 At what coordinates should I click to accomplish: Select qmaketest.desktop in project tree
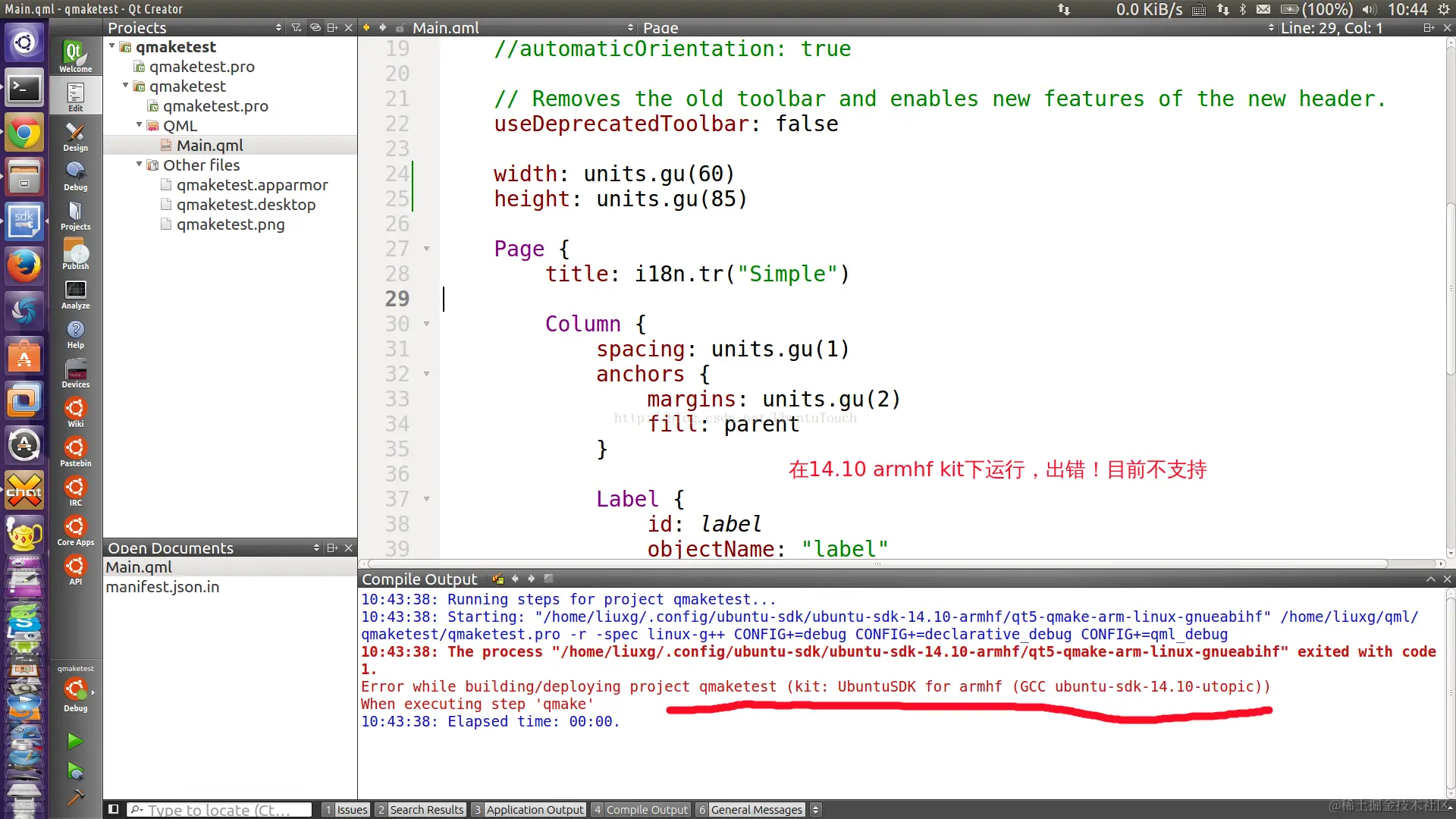point(246,205)
